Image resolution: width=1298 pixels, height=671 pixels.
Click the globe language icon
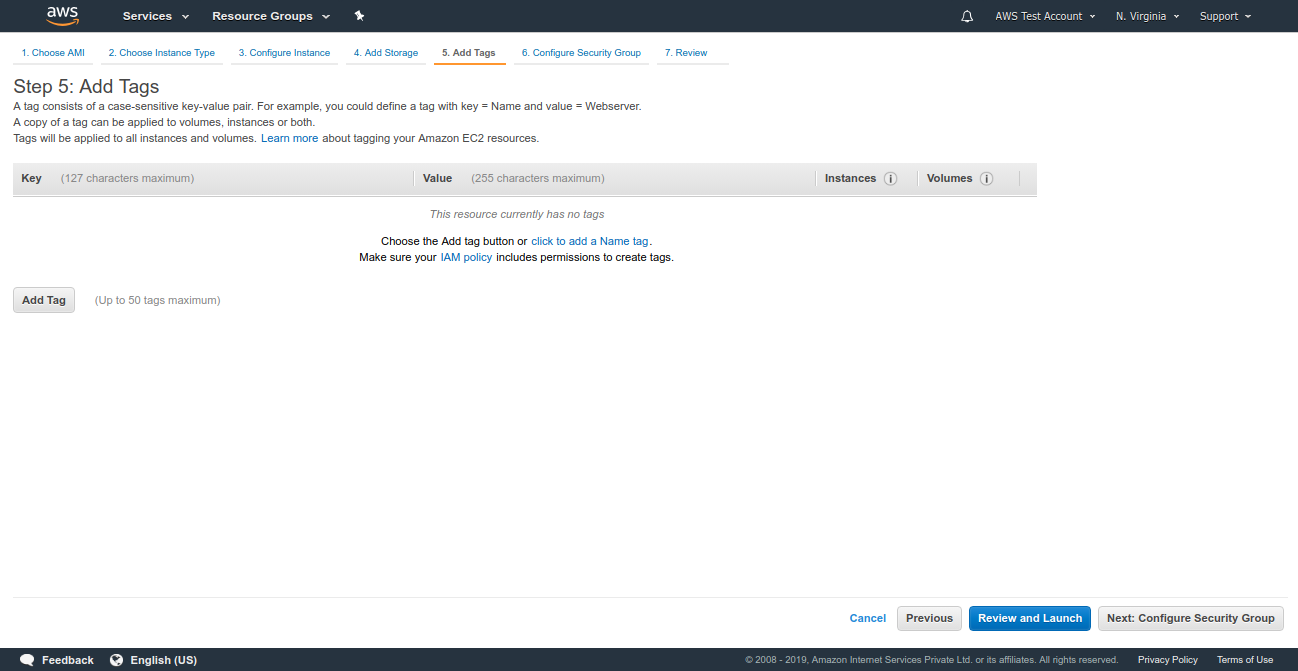[116, 660]
